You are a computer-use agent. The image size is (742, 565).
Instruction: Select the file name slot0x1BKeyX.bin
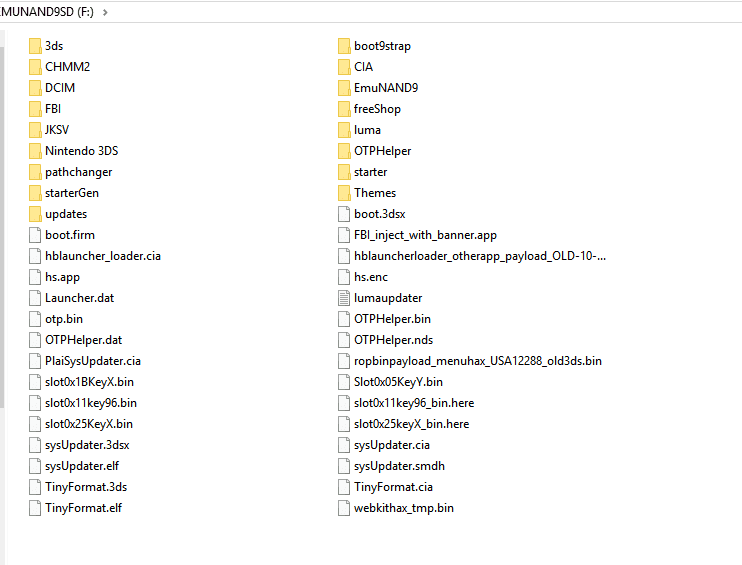pyautogui.click(x=89, y=382)
